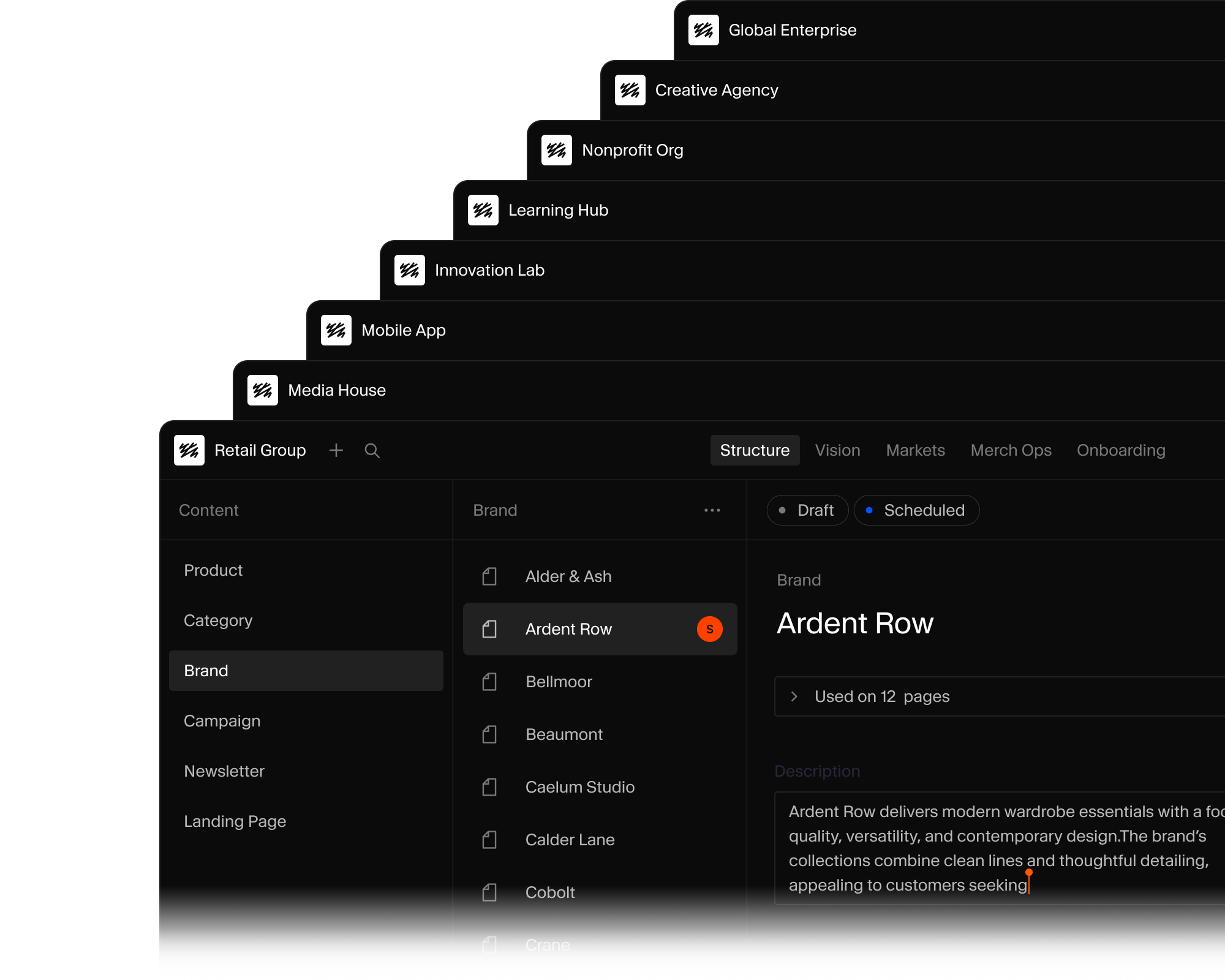Open the Alder & Ash brand entry

point(568,576)
